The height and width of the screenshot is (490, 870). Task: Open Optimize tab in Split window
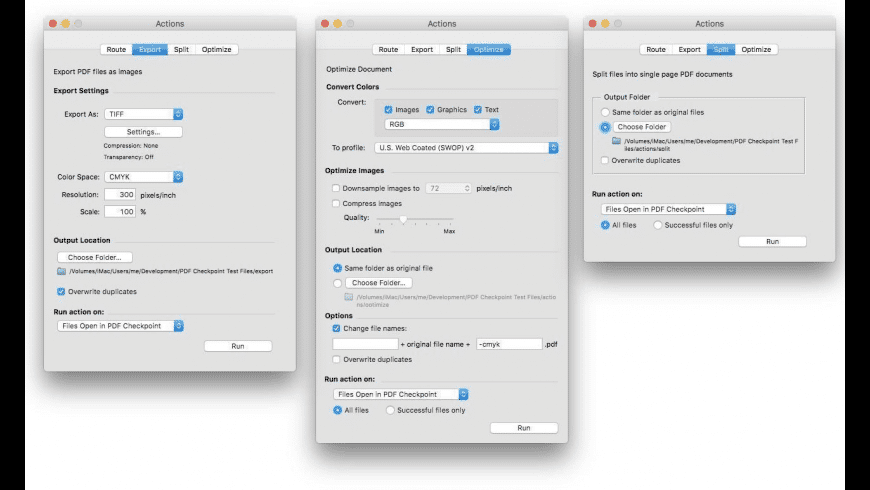[x=756, y=49]
